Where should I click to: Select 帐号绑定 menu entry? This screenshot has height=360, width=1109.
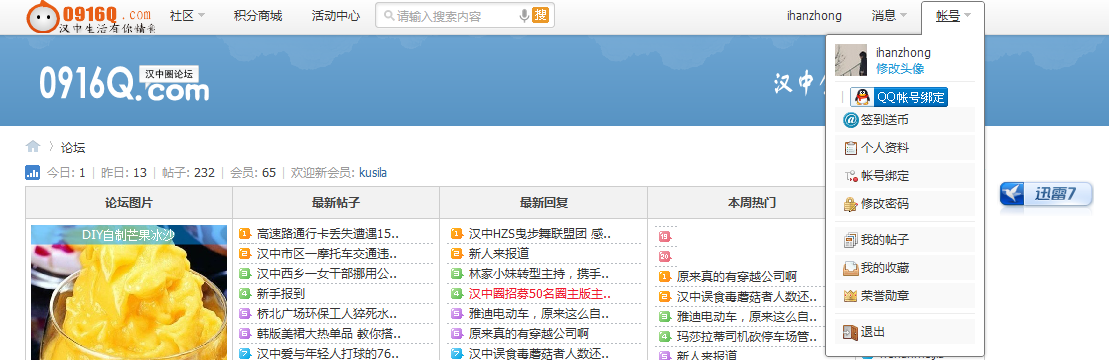(905, 176)
